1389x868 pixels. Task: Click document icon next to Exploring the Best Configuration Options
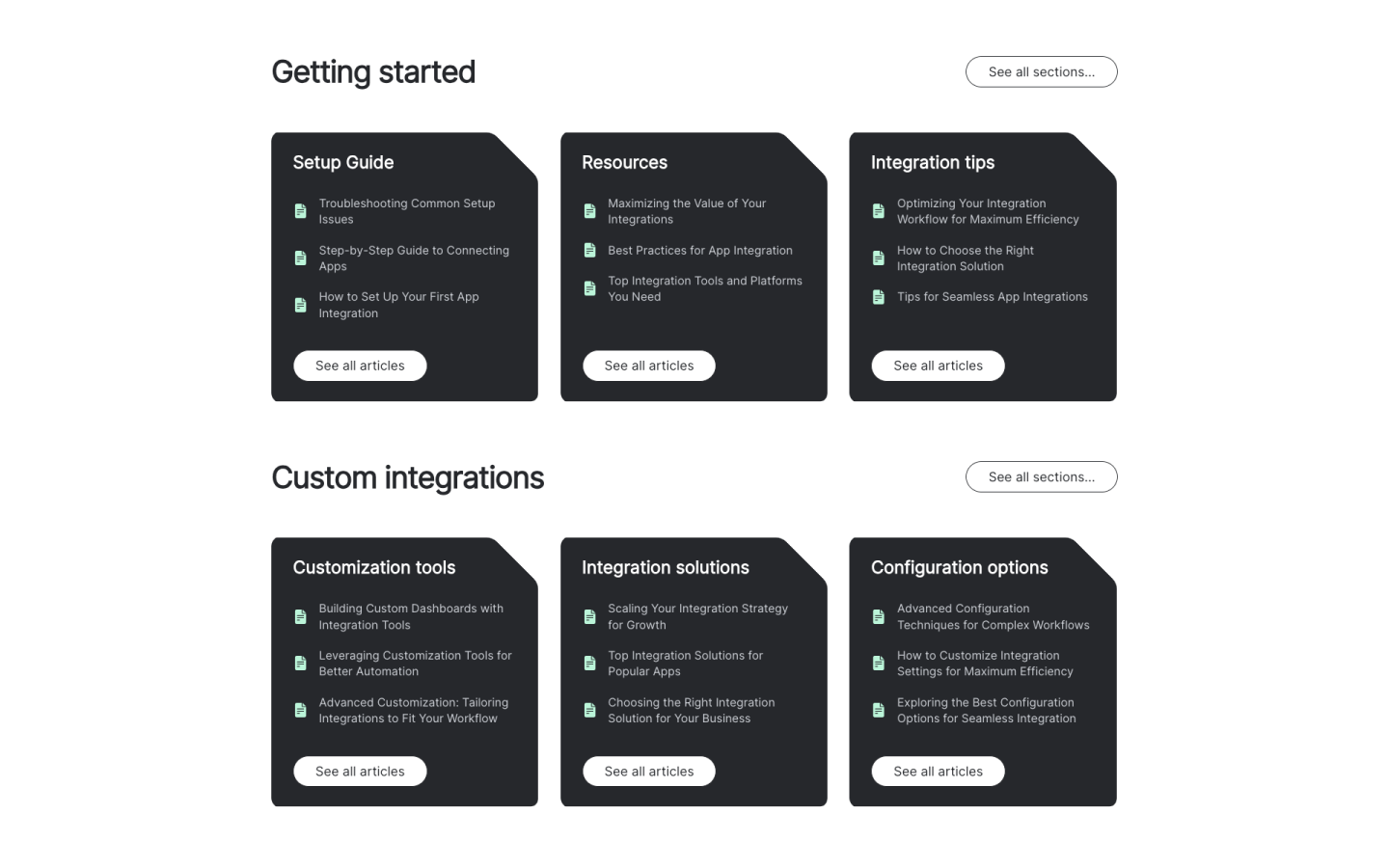point(878,711)
